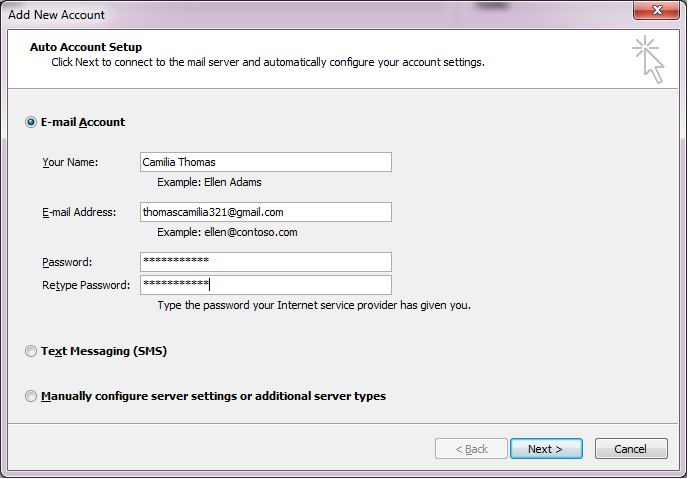Select Manually configure server settings option
The height and width of the screenshot is (479, 688).
coord(31,396)
